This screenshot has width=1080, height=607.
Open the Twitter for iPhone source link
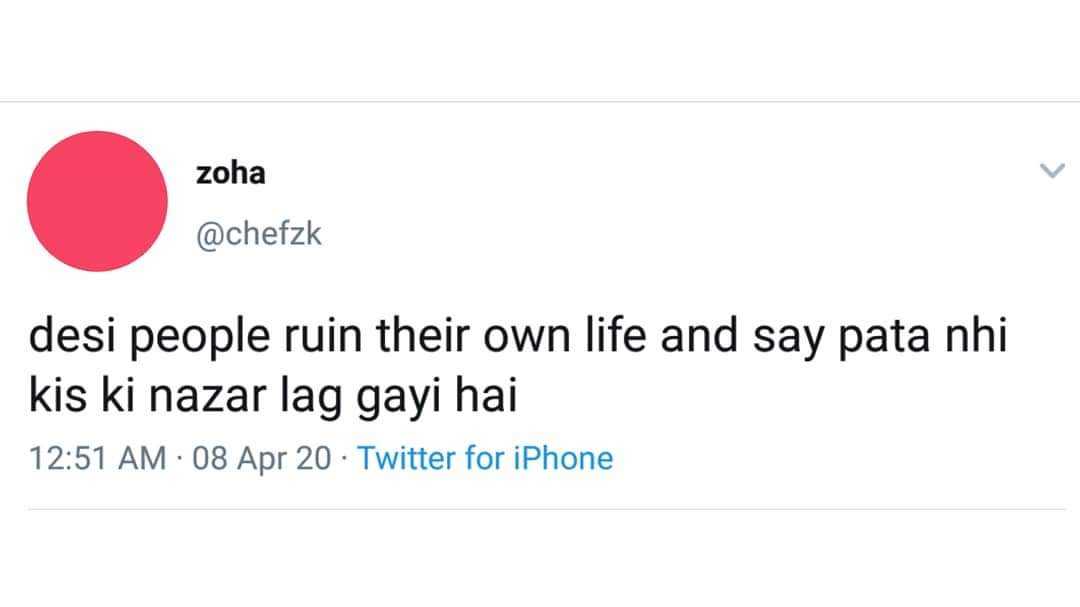[x=485, y=458]
